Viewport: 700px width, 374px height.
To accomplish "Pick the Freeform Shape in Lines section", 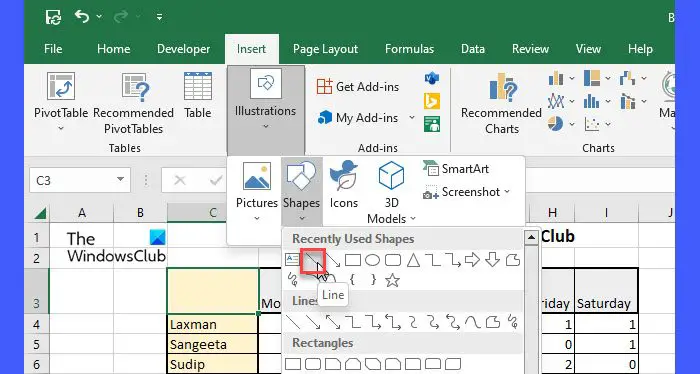I will click(492, 322).
